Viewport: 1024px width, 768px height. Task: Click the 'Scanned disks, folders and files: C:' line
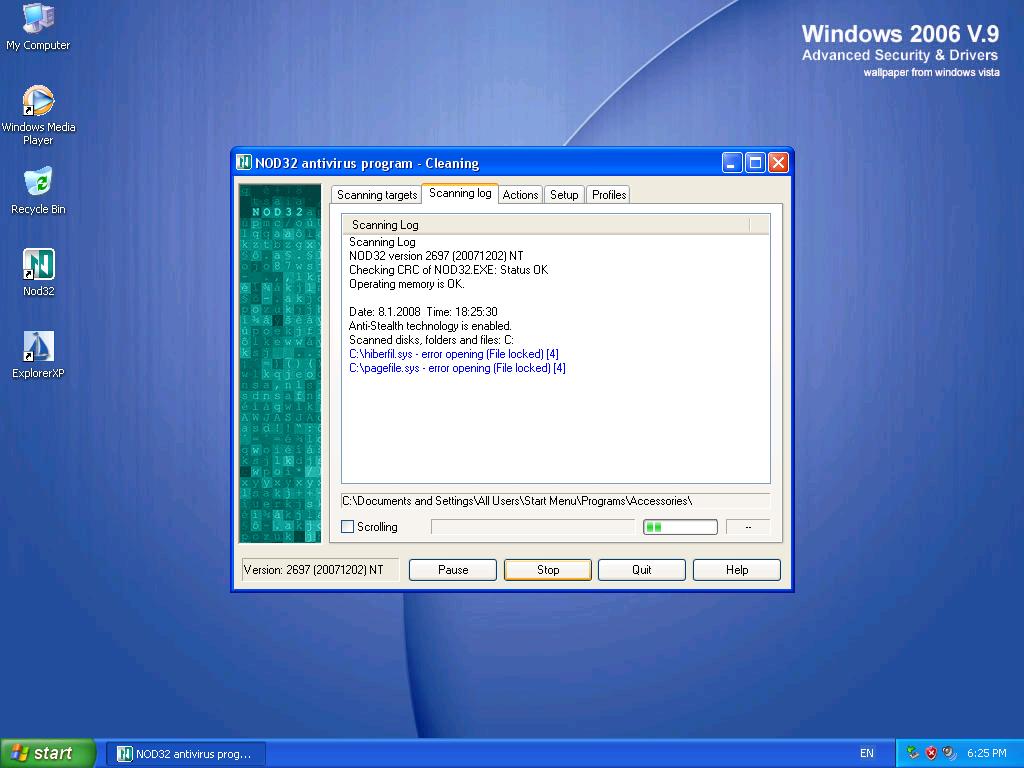click(432, 340)
